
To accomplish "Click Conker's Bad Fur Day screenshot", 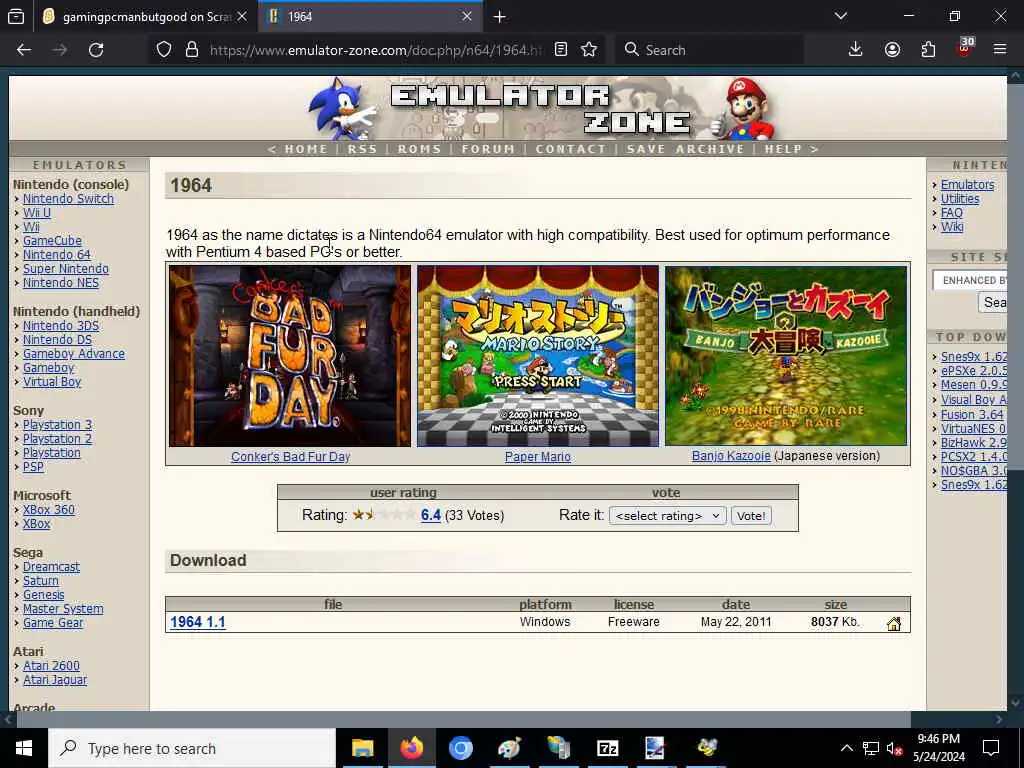I will click(290, 356).
